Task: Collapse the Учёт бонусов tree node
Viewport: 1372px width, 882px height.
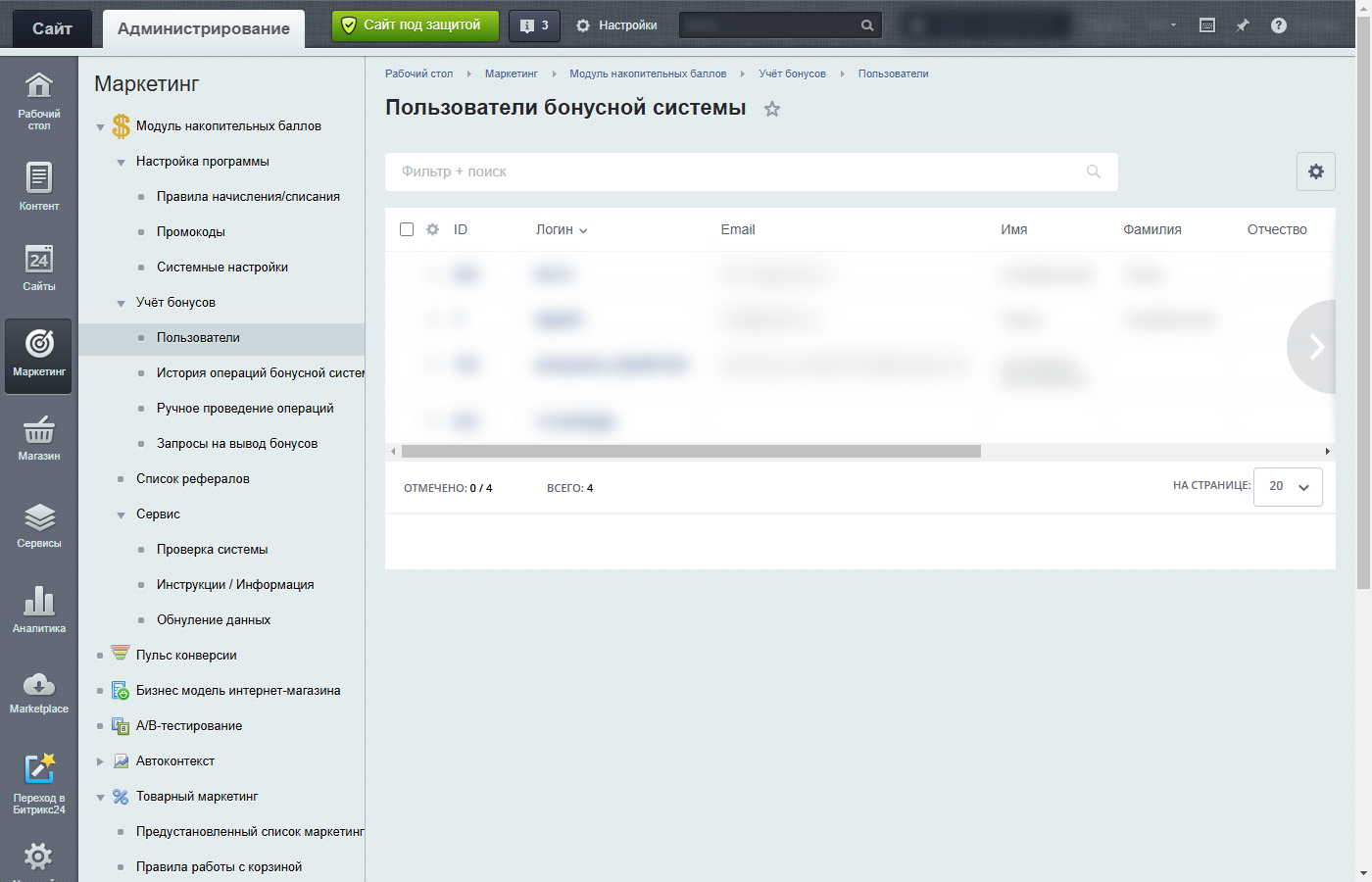Action: [121, 304]
